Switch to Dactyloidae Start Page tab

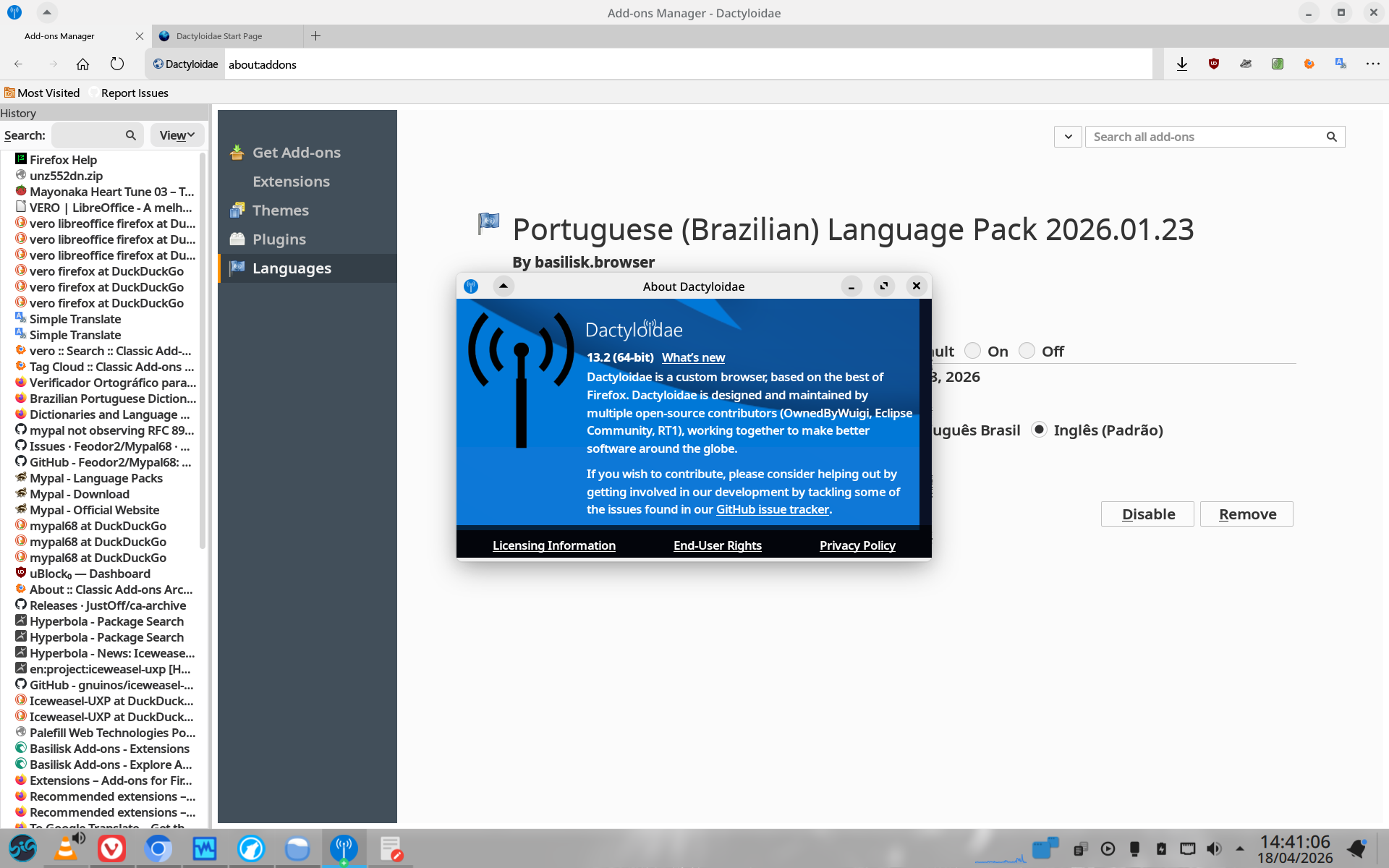[x=219, y=35]
